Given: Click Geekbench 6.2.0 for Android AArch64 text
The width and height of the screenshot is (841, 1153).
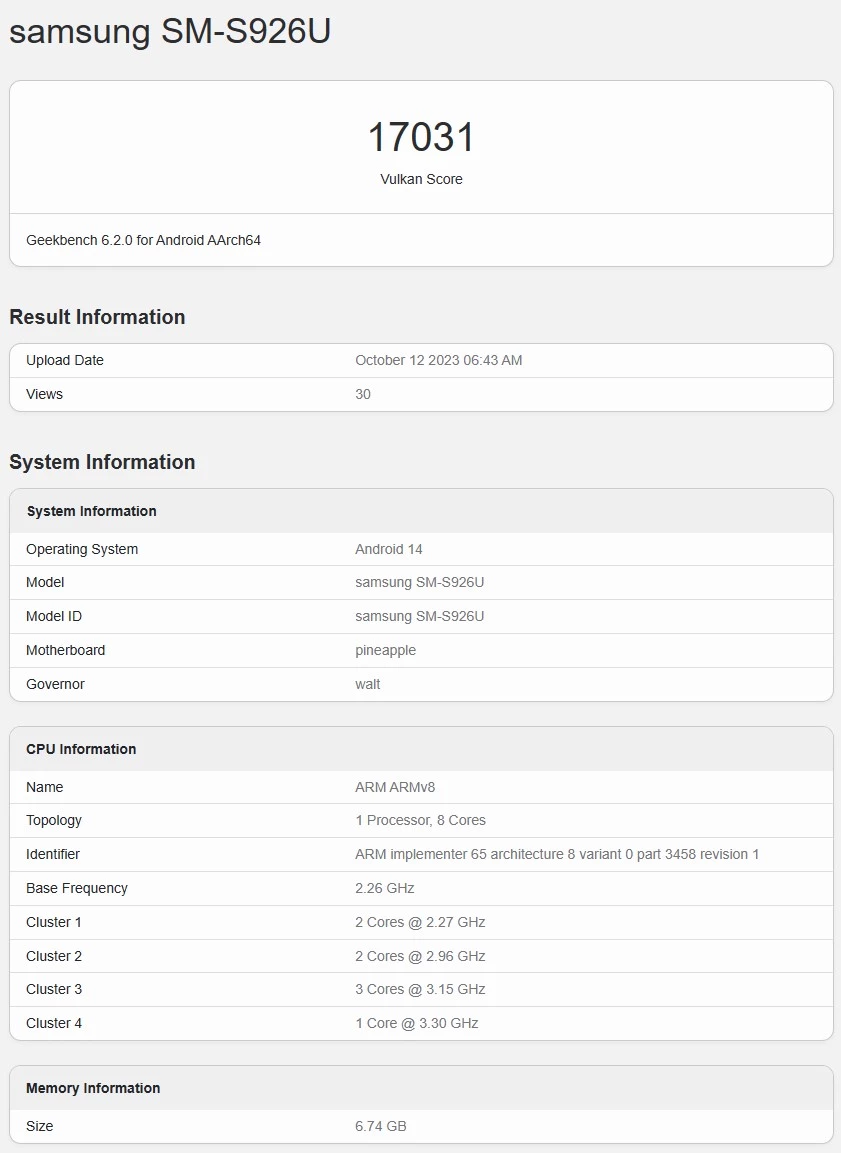Looking at the screenshot, I should [143, 240].
